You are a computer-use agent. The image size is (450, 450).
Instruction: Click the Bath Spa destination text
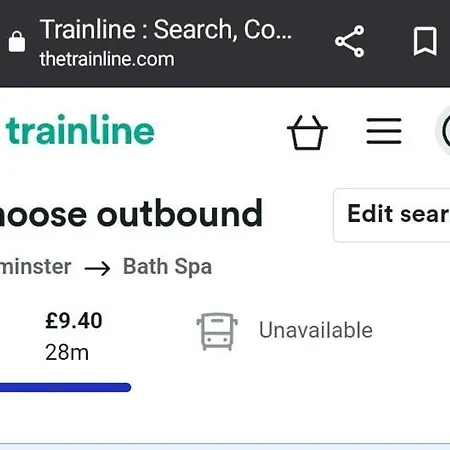(x=167, y=267)
